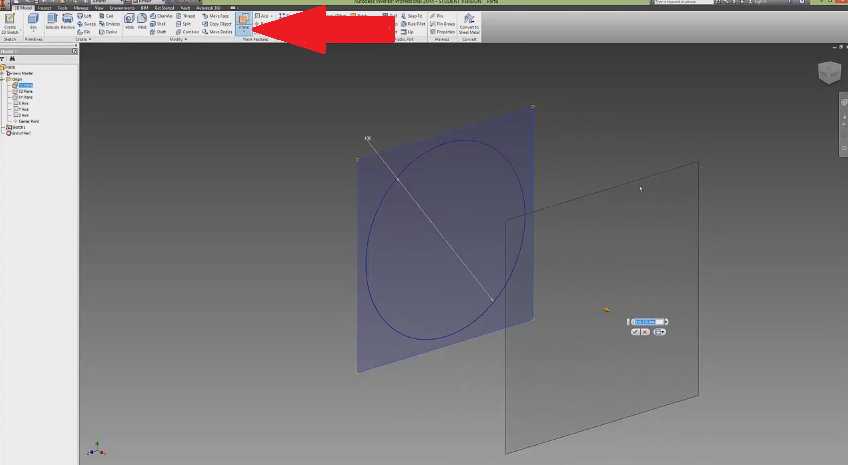The width and height of the screenshot is (848, 465).
Task: Activate the Revolve feature tool
Action: pyautogui.click(x=68, y=22)
